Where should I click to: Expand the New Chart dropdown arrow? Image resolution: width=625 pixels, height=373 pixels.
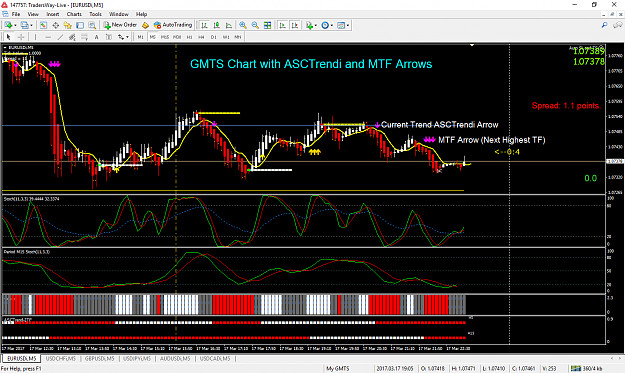click(x=16, y=26)
